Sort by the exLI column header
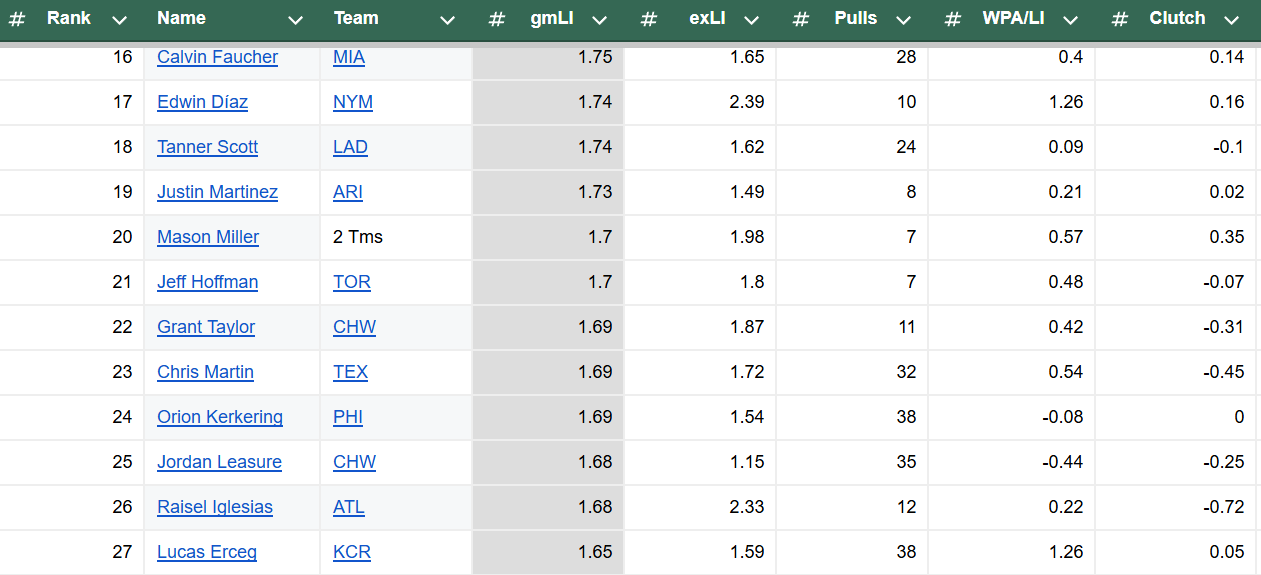1261x575 pixels. tap(707, 18)
